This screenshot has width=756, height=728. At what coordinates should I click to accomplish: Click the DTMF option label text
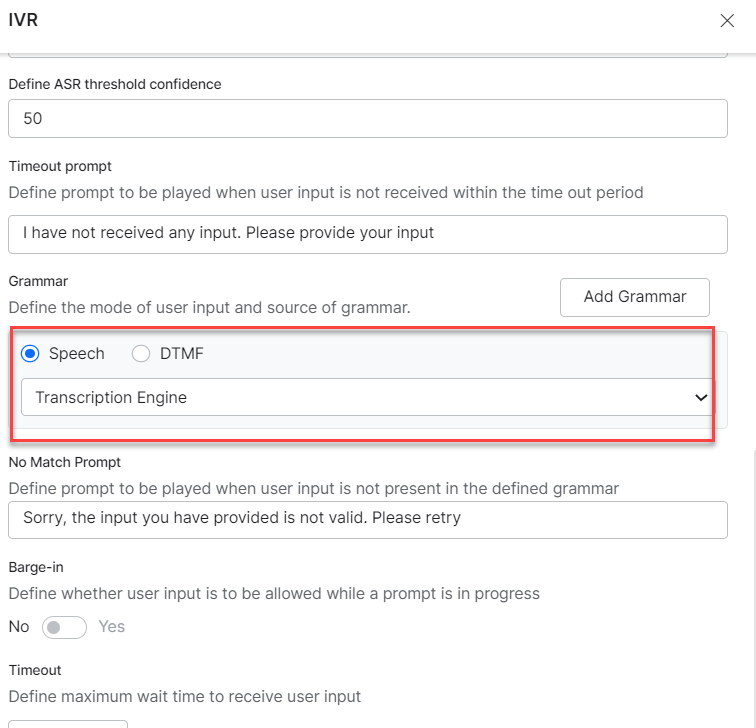point(182,353)
